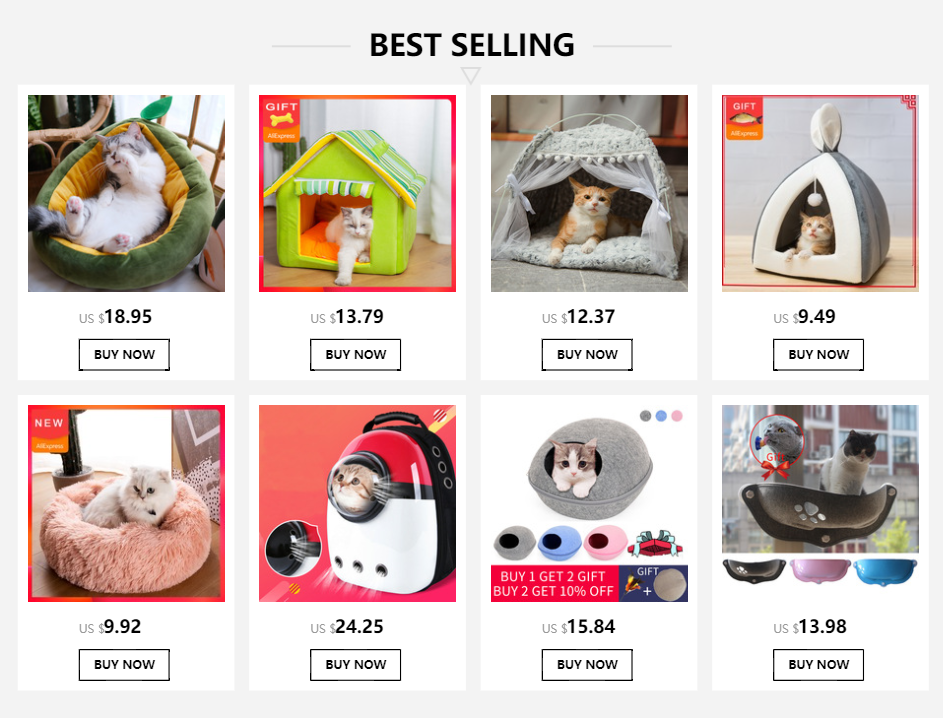Click the down triangle below Best Selling

point(470,75)
